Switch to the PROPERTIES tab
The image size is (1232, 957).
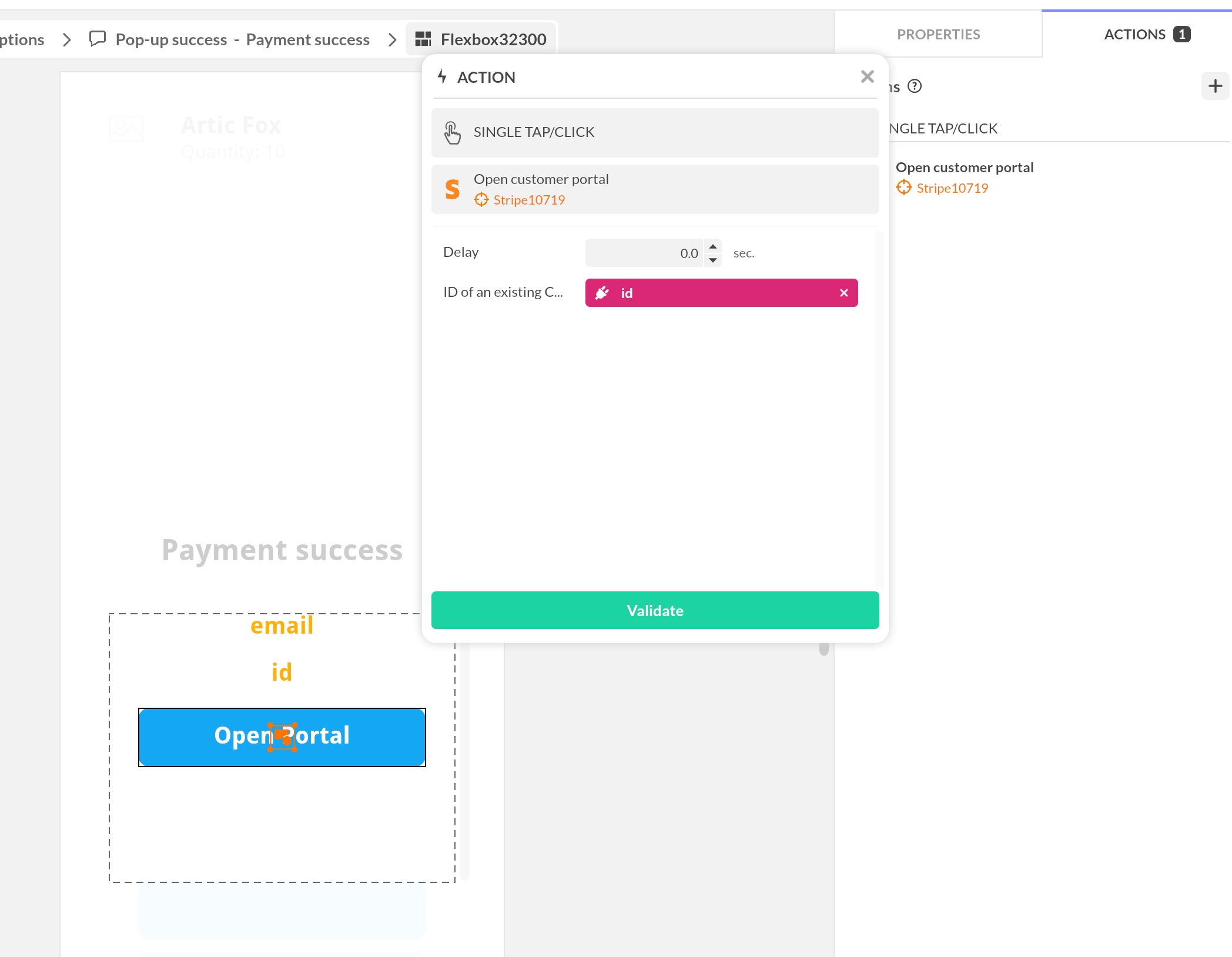tap(938, 34)
